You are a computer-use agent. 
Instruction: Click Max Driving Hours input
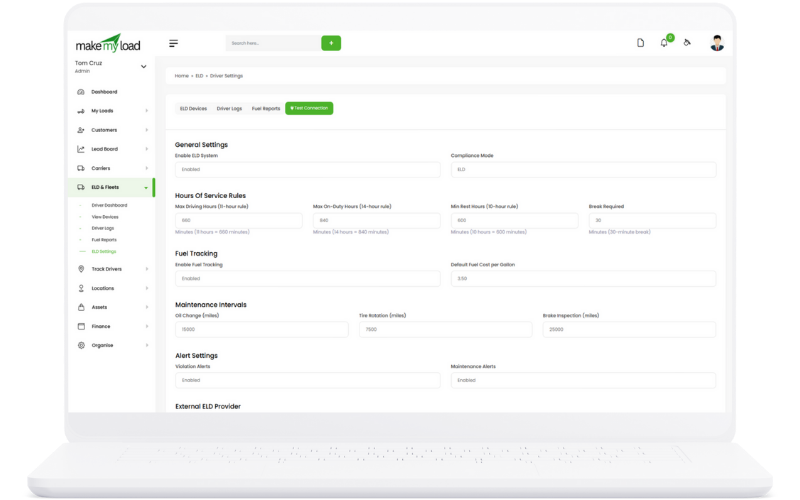239,220
